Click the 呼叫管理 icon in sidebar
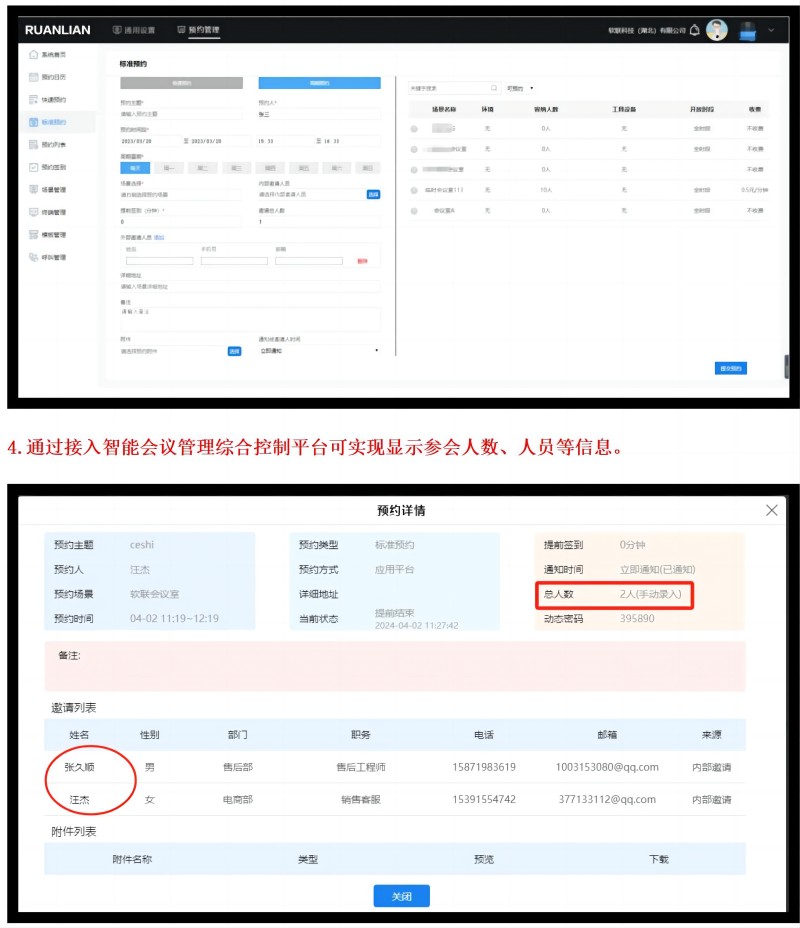The height and width of the screenshot is (928, 800). coord(34,257)
